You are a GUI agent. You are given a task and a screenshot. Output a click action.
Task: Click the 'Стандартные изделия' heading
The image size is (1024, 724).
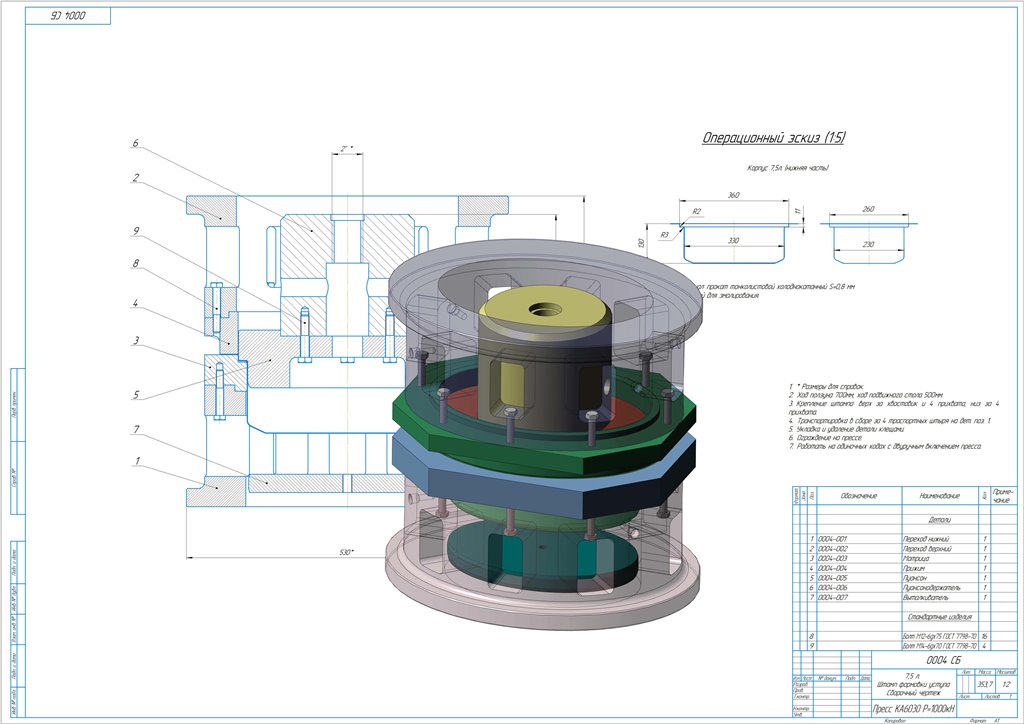(939, 617)
